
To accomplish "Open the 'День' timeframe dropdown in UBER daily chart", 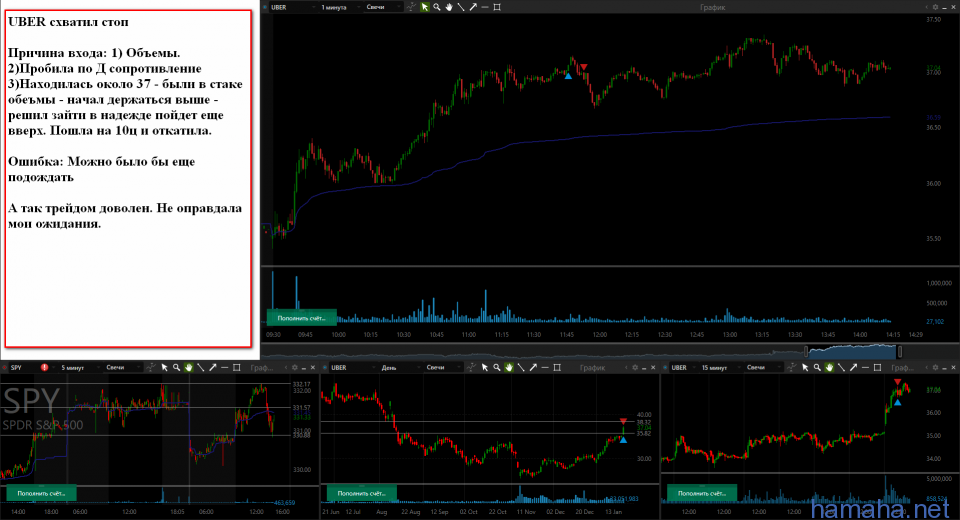I will coord(402,367).
